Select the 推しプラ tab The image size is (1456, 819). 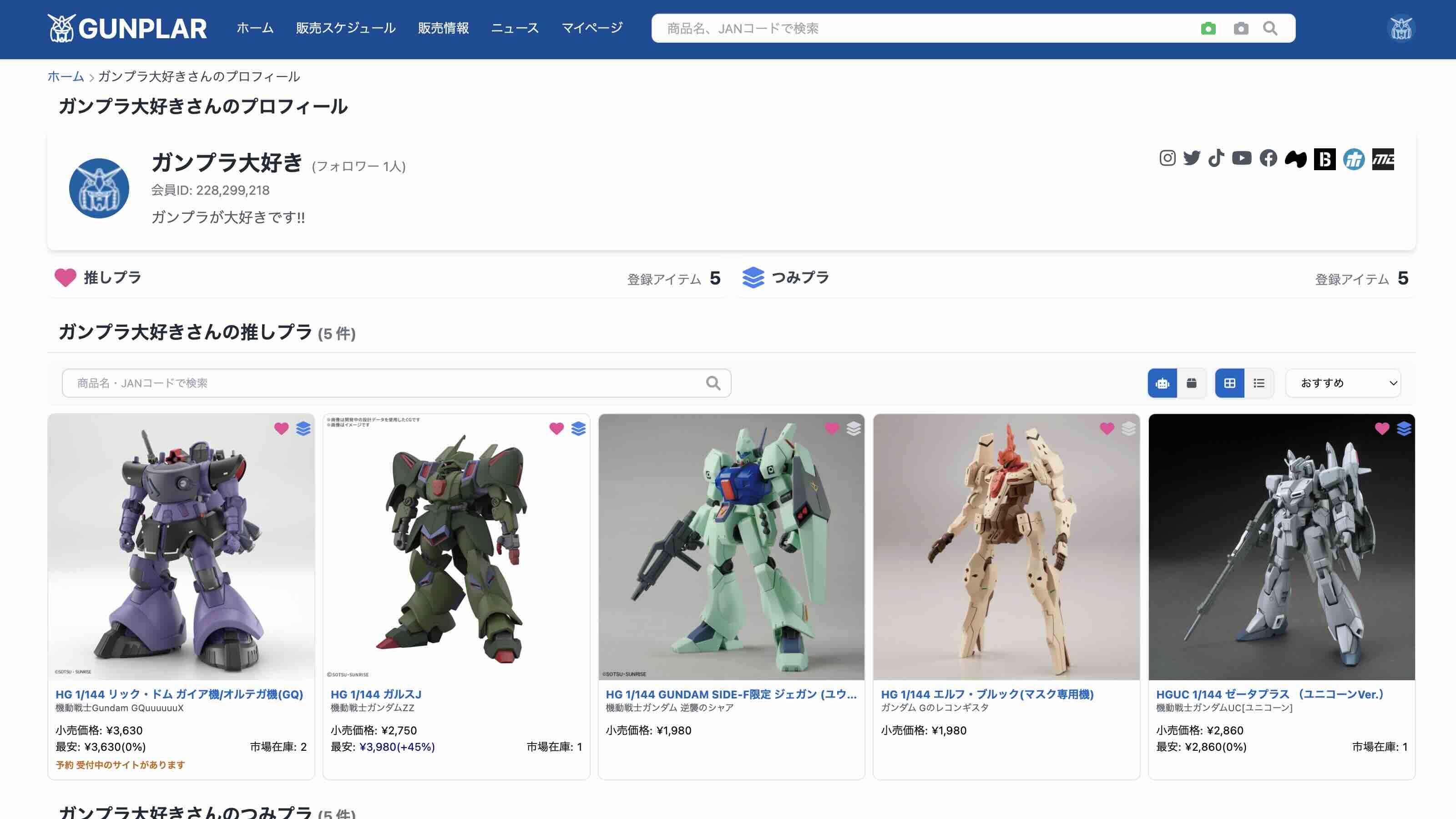(388, 278)
